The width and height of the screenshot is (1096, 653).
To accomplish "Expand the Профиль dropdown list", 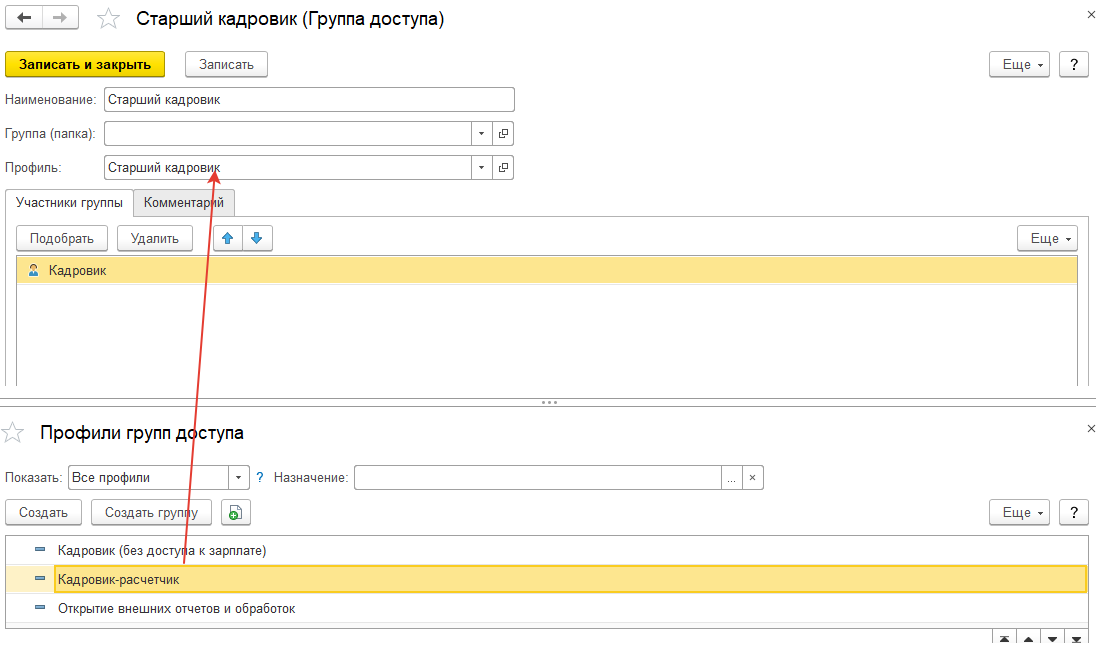I will click(x=481, y=167).
